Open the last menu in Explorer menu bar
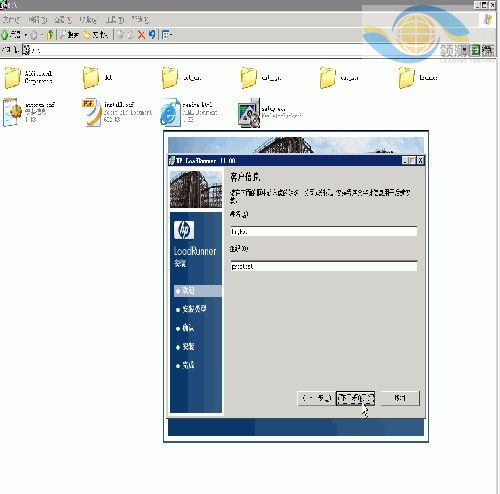Screen dimensions: 500x494 coord(140,20)
